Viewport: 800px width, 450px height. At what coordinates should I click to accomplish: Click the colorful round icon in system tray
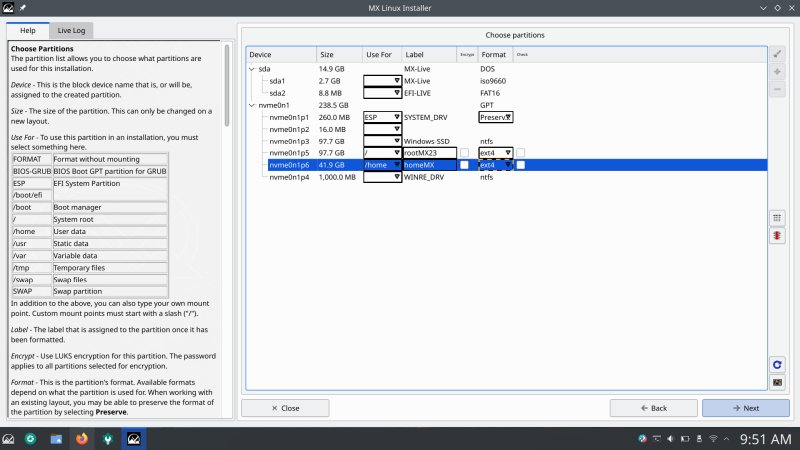(642, 439)
